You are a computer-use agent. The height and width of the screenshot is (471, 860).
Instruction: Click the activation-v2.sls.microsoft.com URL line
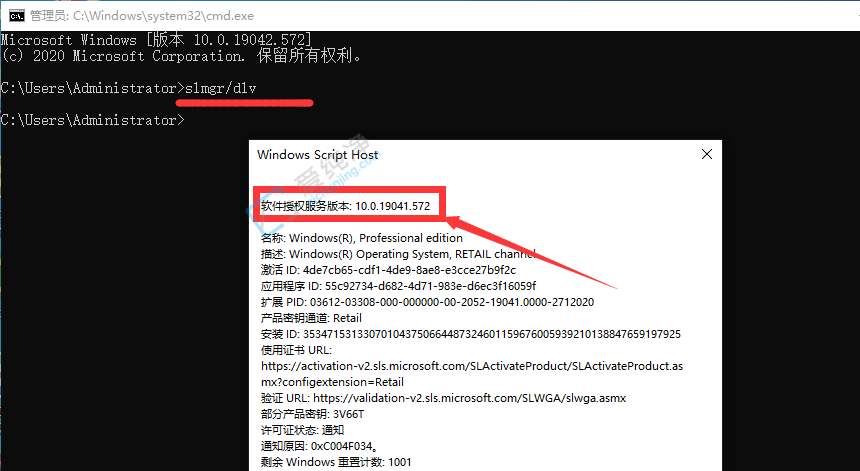click(x=472, y=366)
